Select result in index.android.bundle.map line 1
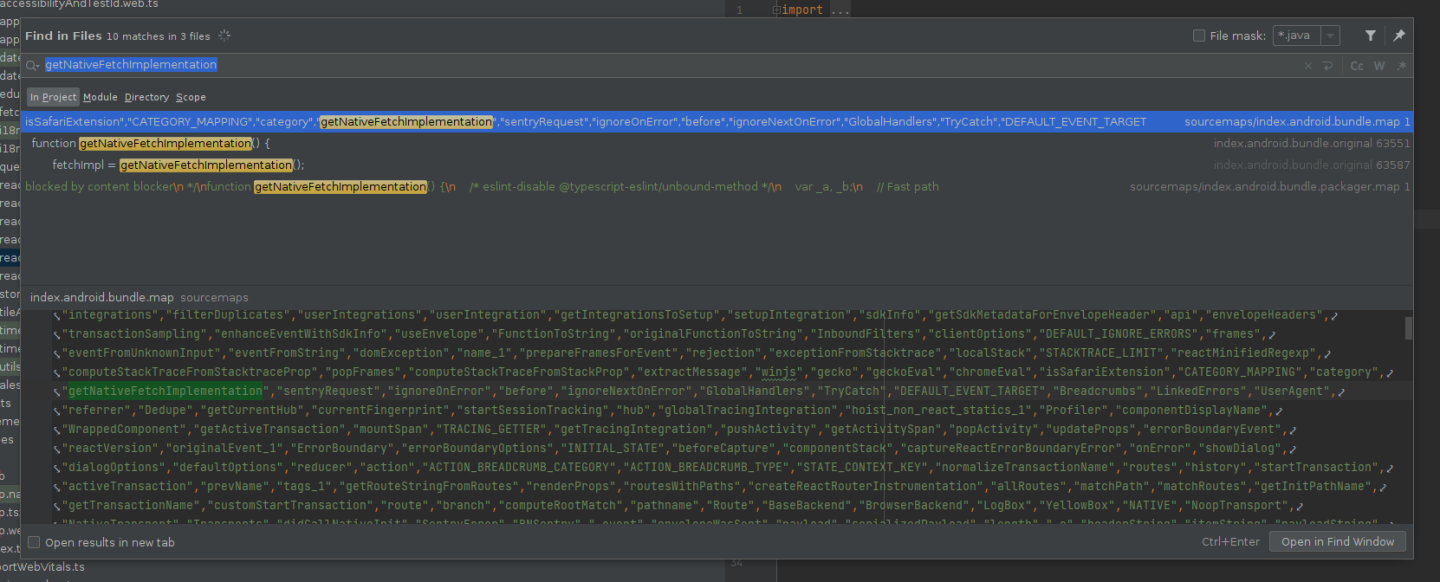 [x=717, y=122]
